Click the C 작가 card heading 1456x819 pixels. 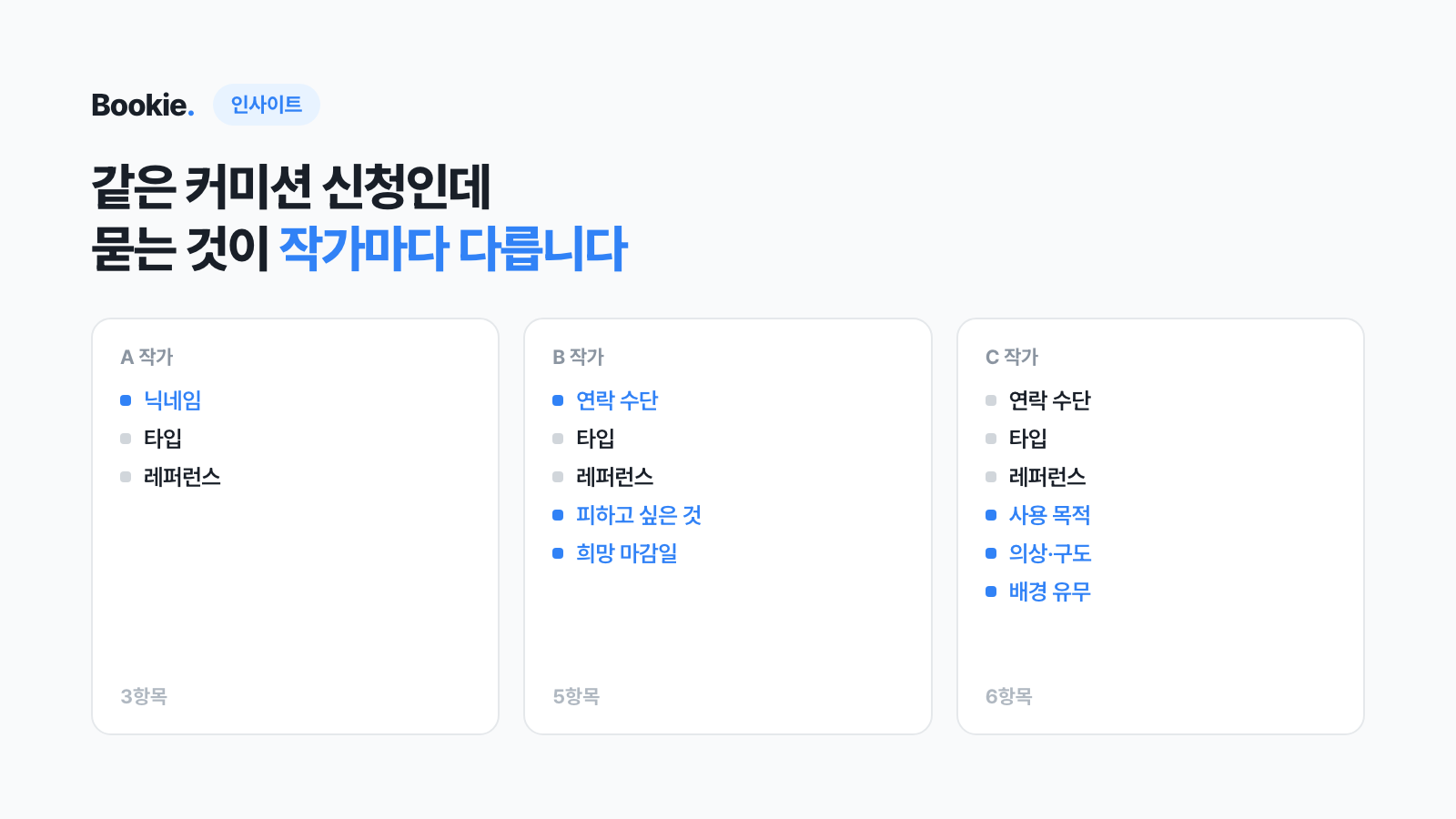pyautogui.click(x=1012, y=357)
